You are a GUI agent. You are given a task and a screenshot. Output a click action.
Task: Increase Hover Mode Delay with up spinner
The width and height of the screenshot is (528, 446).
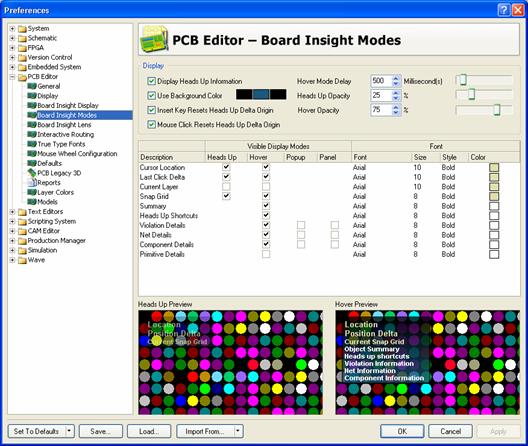[396, 78]
